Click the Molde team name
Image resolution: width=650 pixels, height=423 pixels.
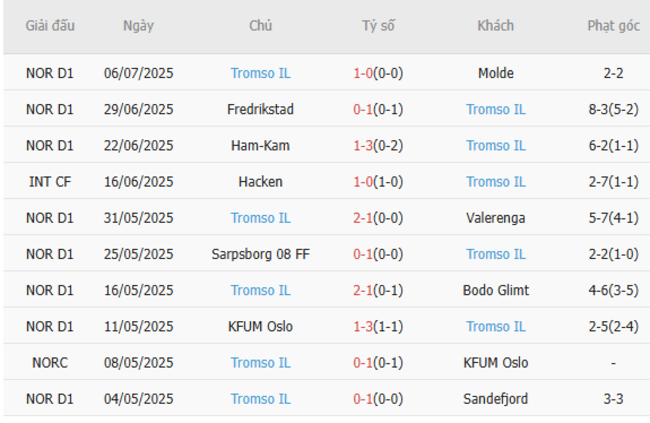point(496,73)
